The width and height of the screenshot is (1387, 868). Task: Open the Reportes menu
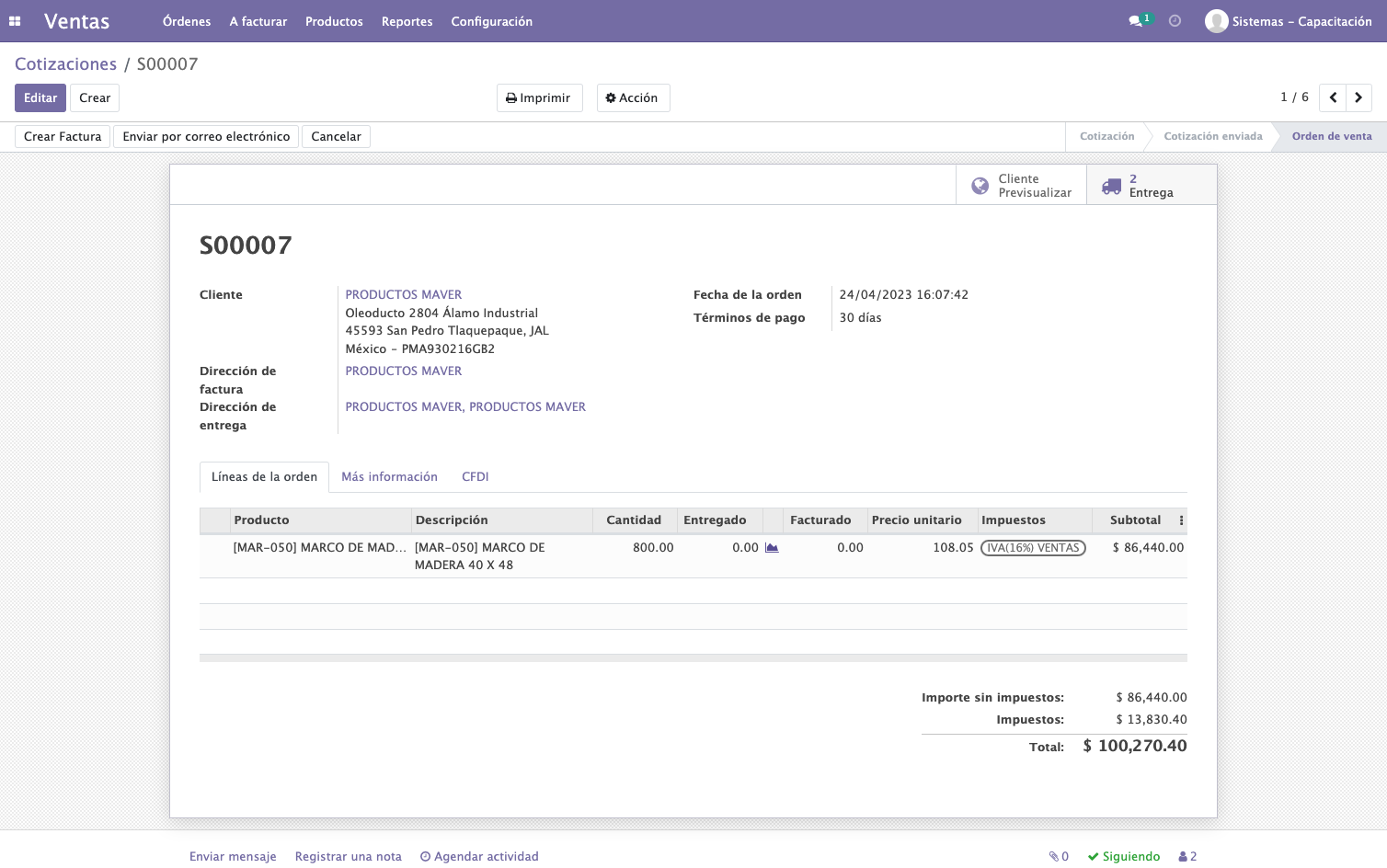tap(407, 21)
